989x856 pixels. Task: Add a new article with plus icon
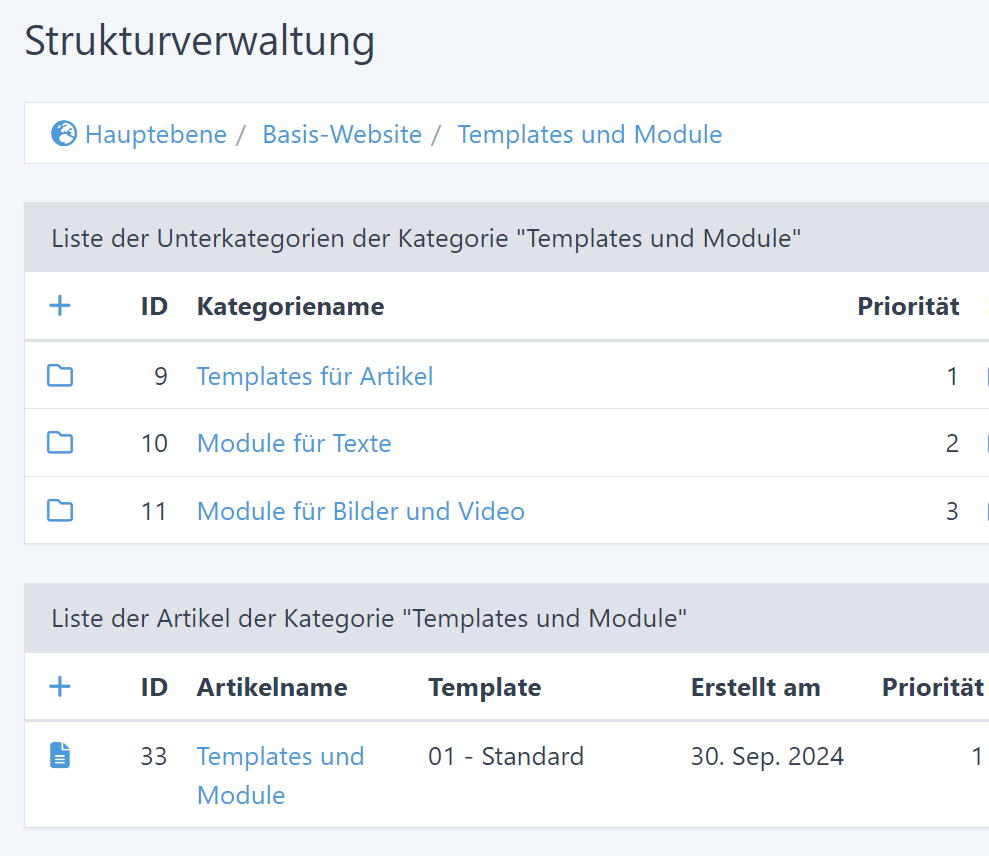pyautogui.click(x=60, y=687)
